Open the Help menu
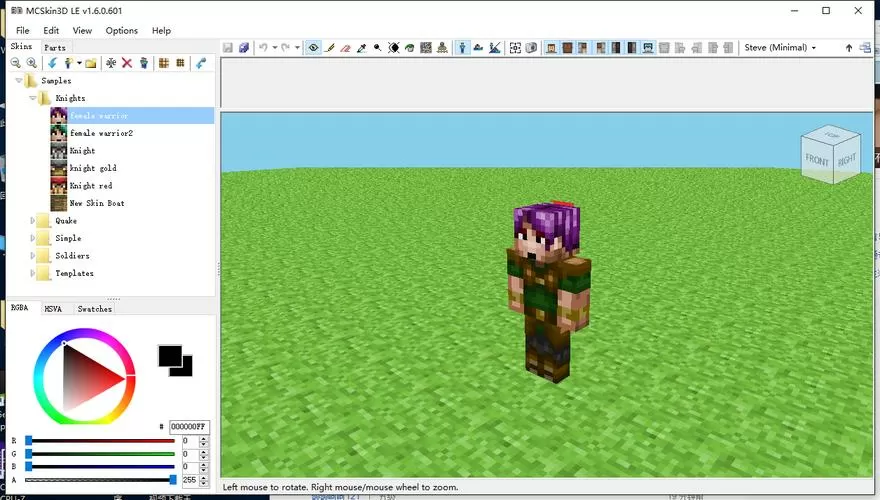The width and height of the screenshot is (880, 500). (161, 30)
